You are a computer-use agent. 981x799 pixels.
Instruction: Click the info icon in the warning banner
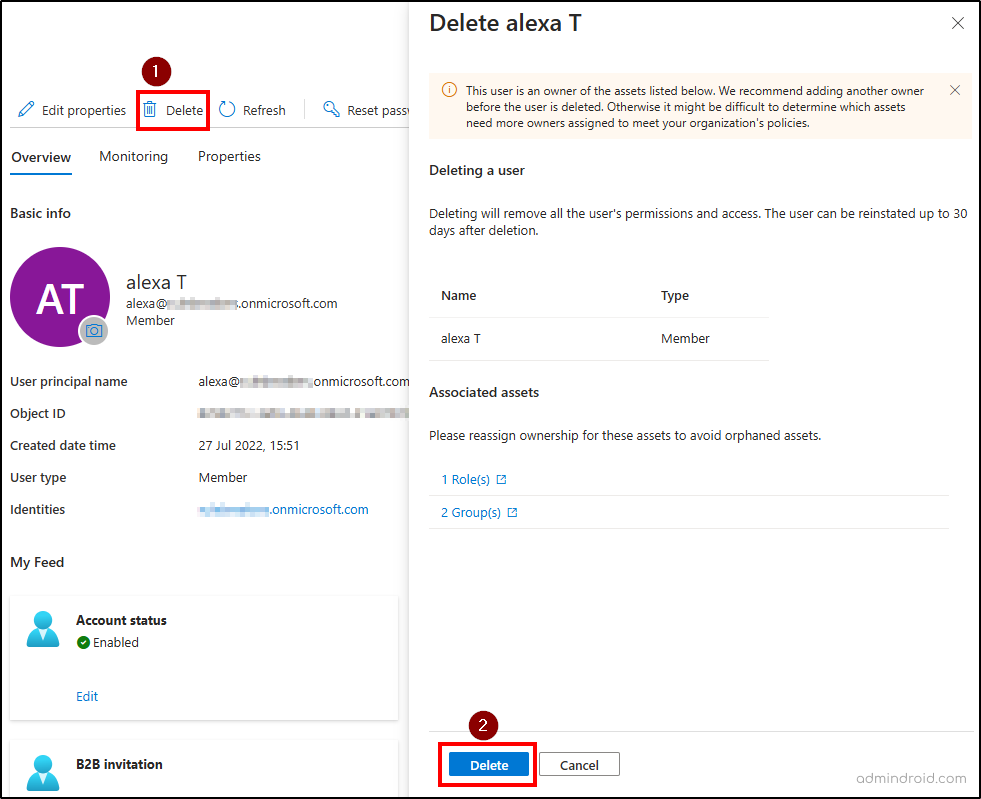(449, 89)
